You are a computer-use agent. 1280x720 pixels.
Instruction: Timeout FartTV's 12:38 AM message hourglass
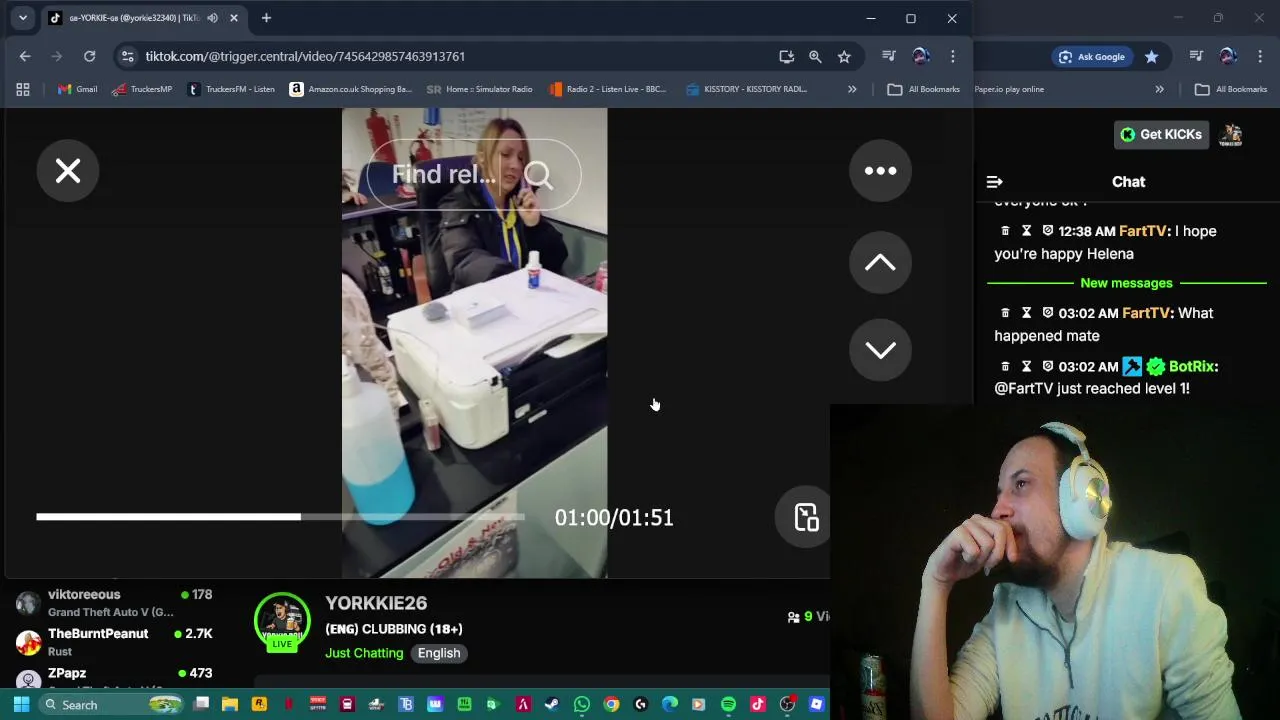1026,231
